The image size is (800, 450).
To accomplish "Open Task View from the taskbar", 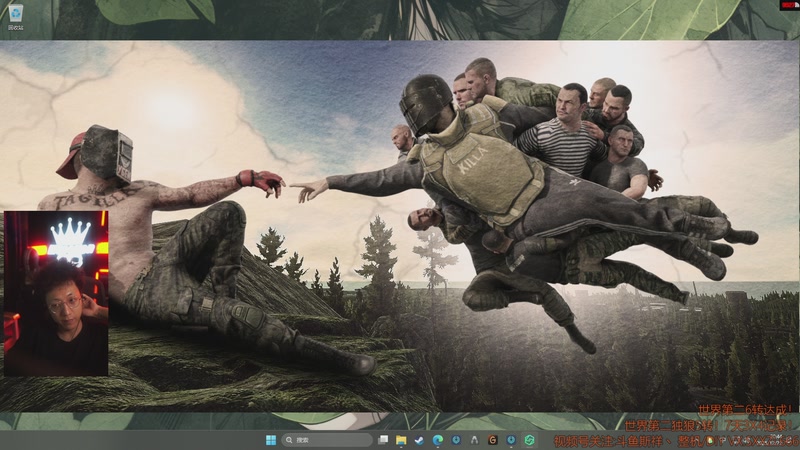I will (383, 440).
